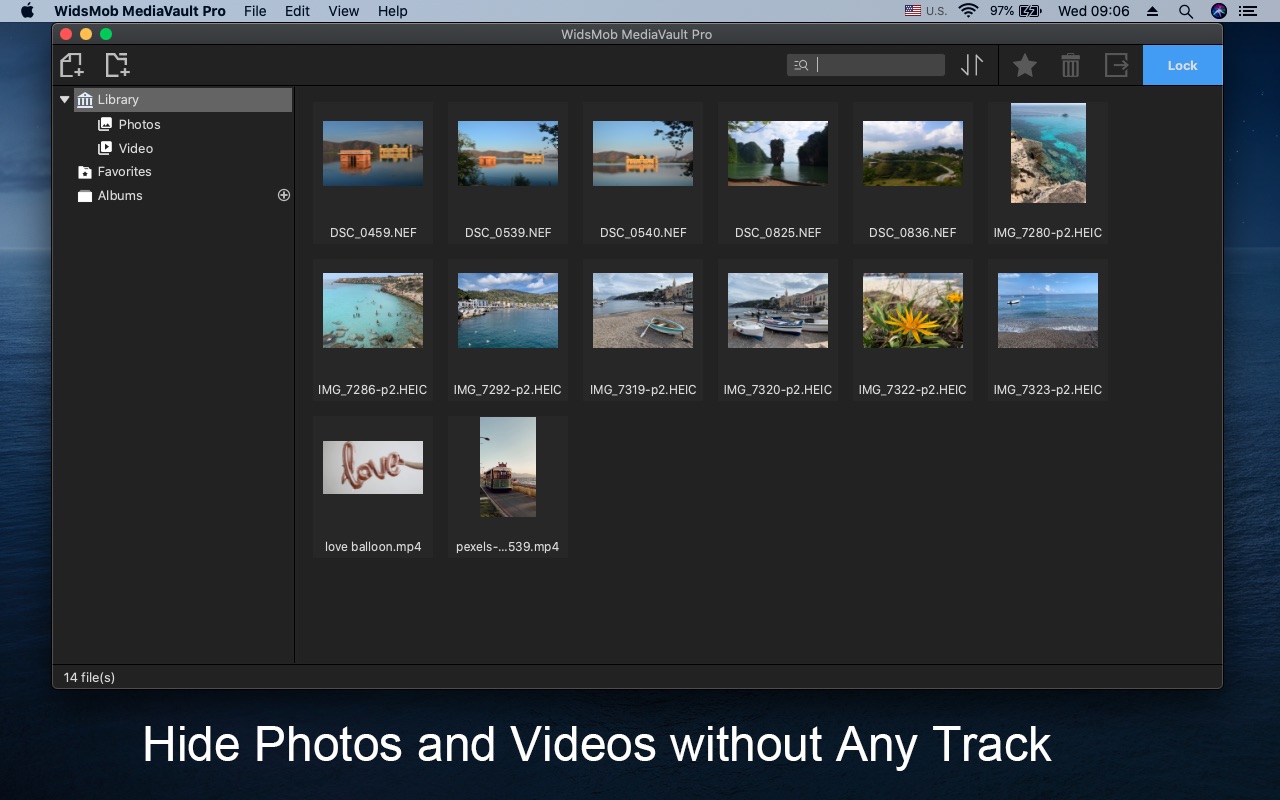
Task: Select the DSC_0540.NEF thumbnail
Action: pos(643,153)
